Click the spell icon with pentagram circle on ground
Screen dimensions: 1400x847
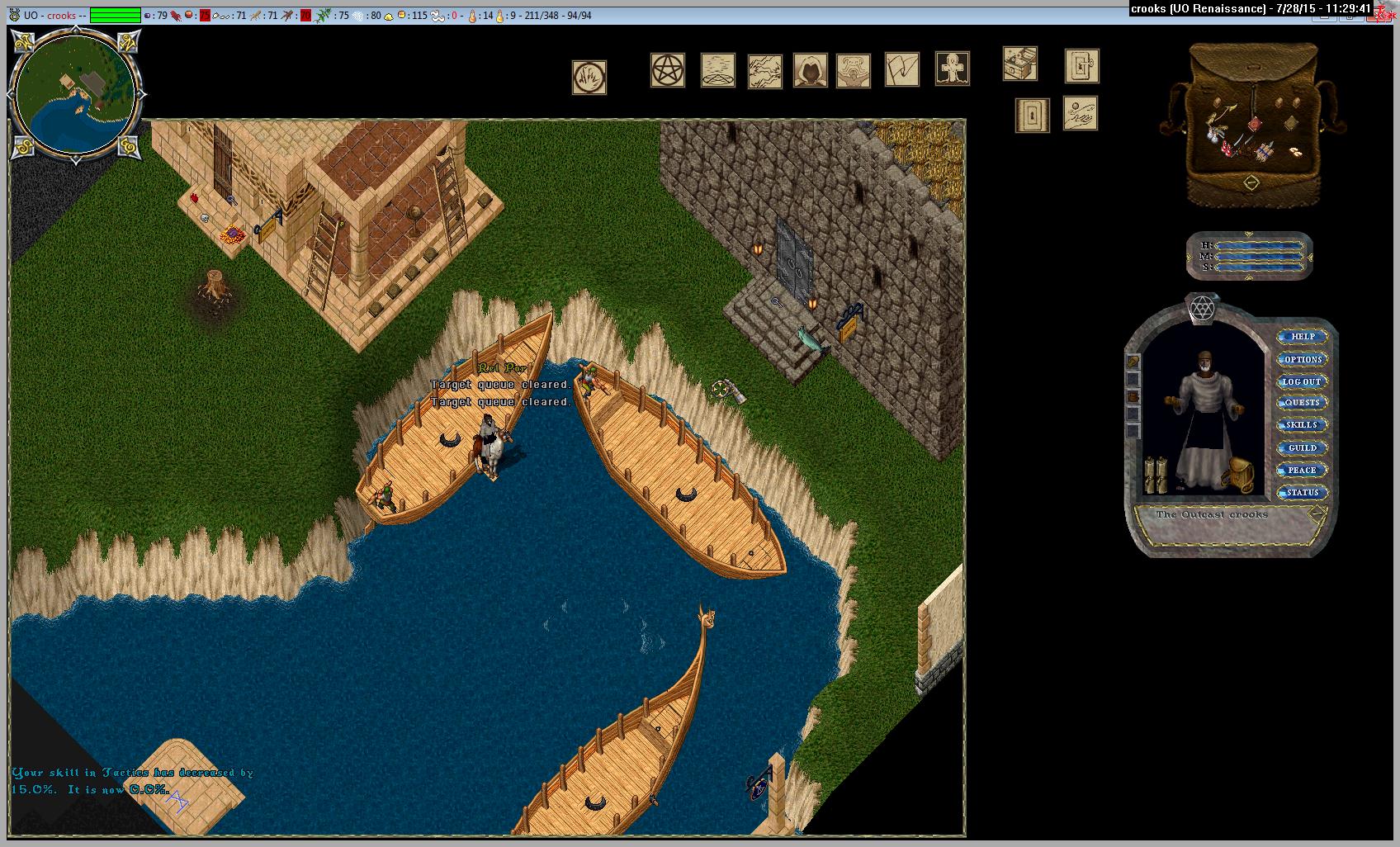[718, 70]
